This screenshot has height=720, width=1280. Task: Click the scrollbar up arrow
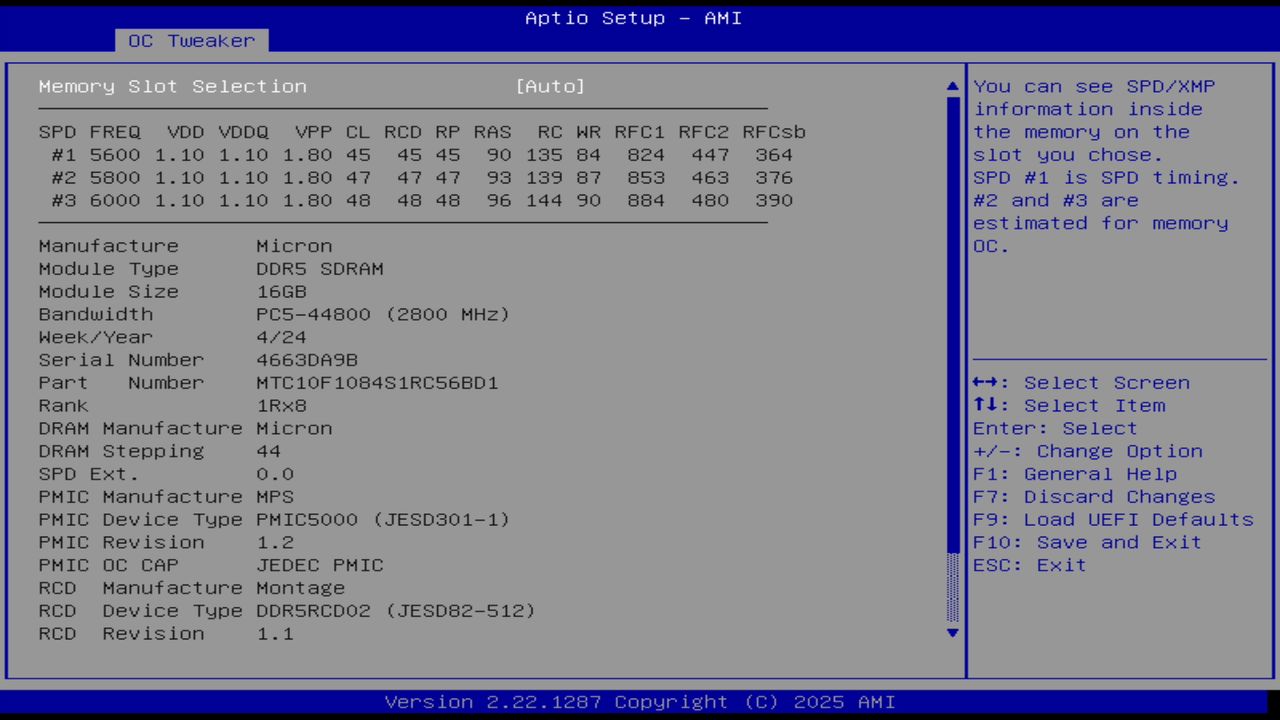(952, 87)
